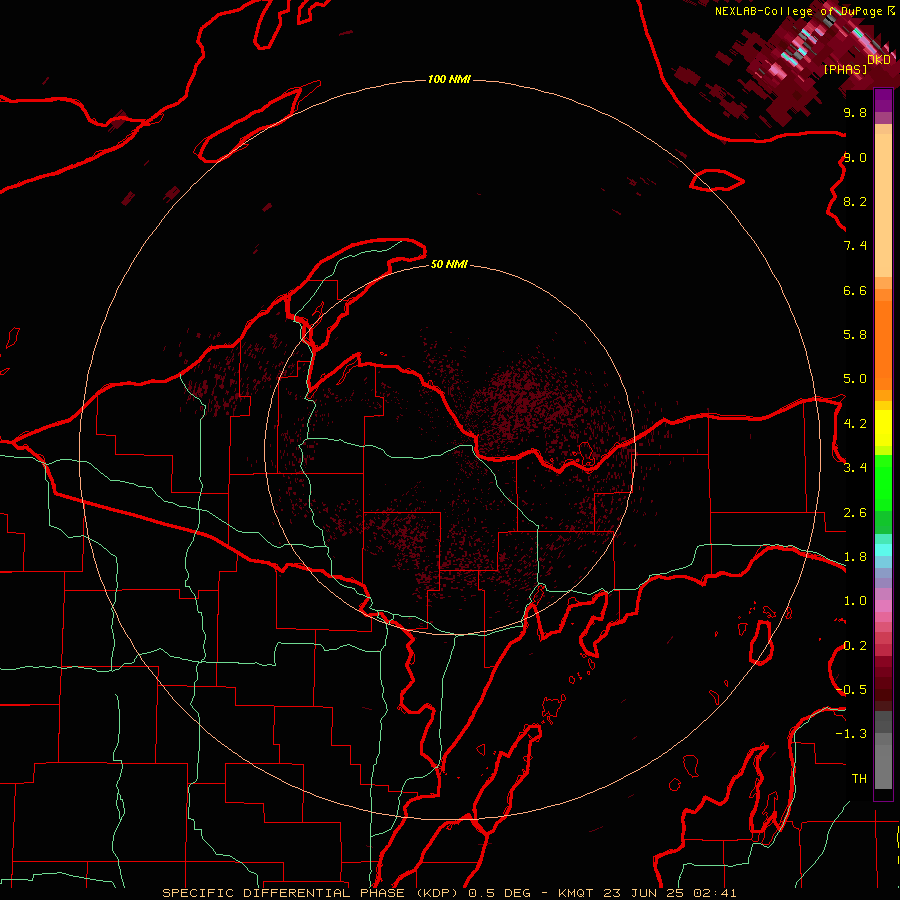This screenshot has width=900, height=900.
Task: Click the 5.8 color scale value
Action: click(855, 335)
